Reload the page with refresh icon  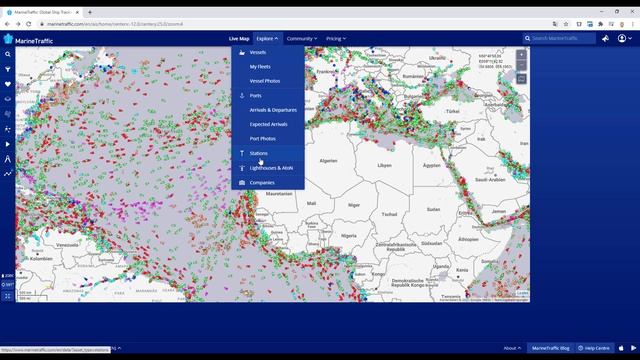tap(29, 24)
